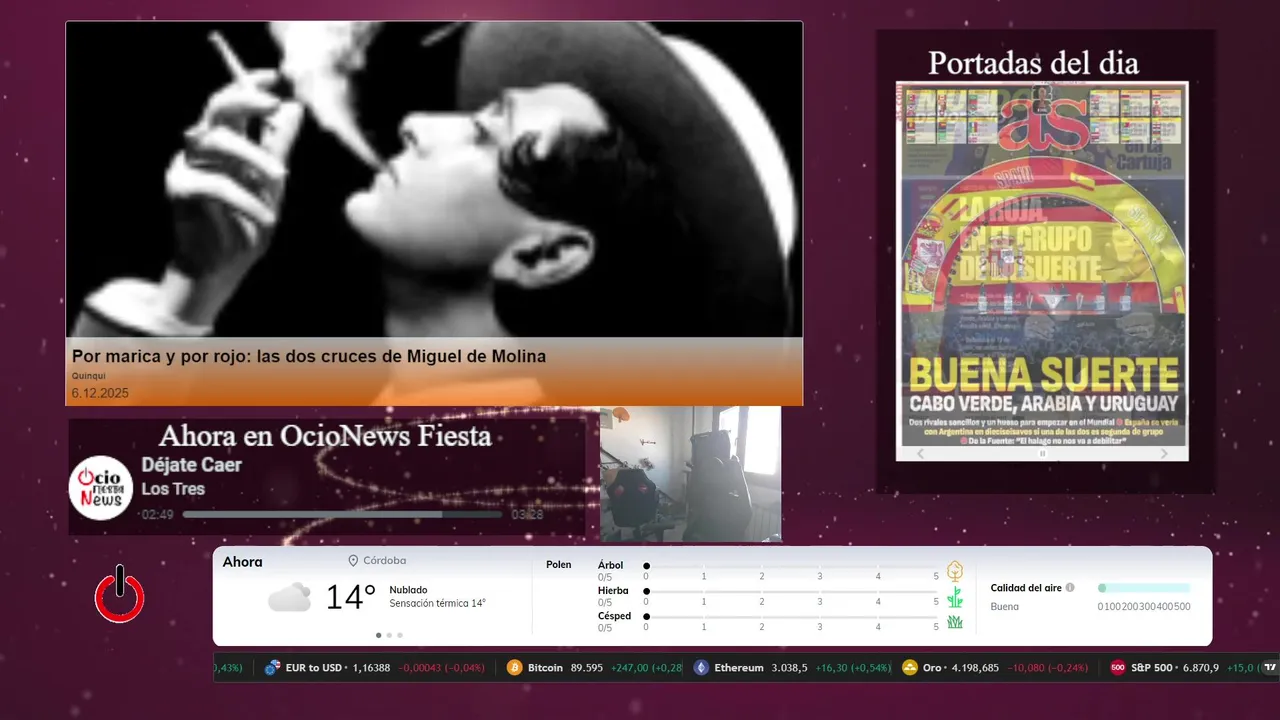The image size is (1280, 720).
Task: Click the Nublado weather condition text
Action: pos(409,590)
